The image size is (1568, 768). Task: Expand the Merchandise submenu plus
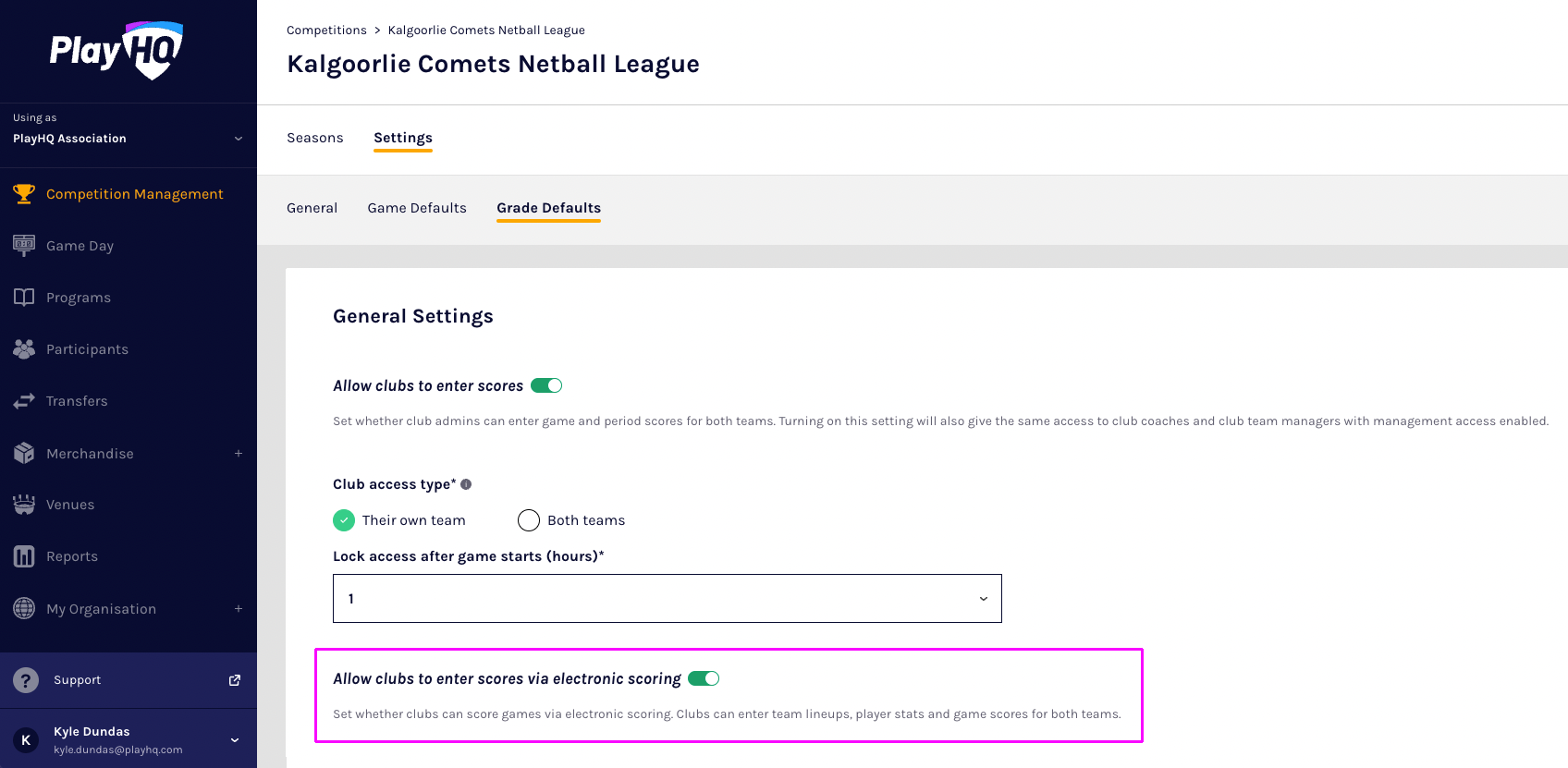[239, 454]
